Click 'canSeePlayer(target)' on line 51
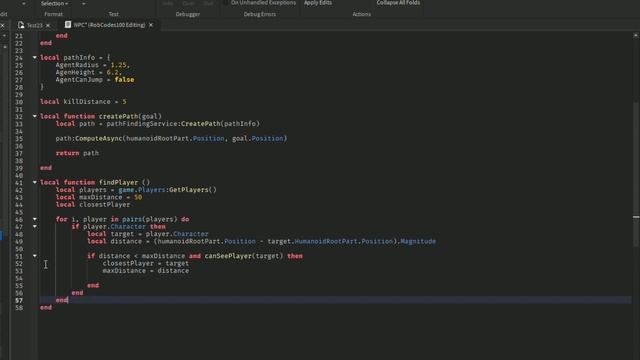The image size is (640, 360). click(244, 256)
